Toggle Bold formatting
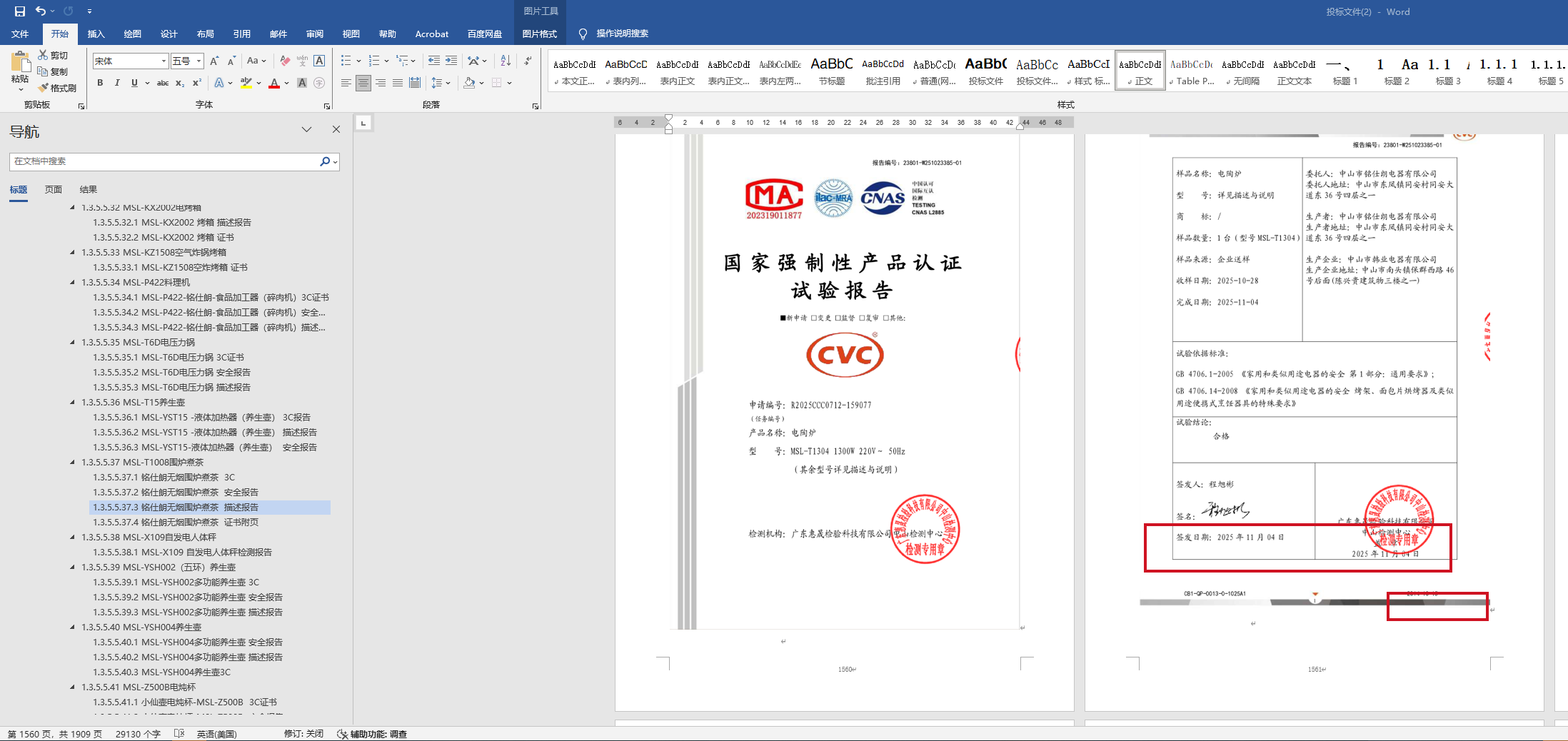The height and width of the screenshot is (741, 1568). tap(100, 83)
